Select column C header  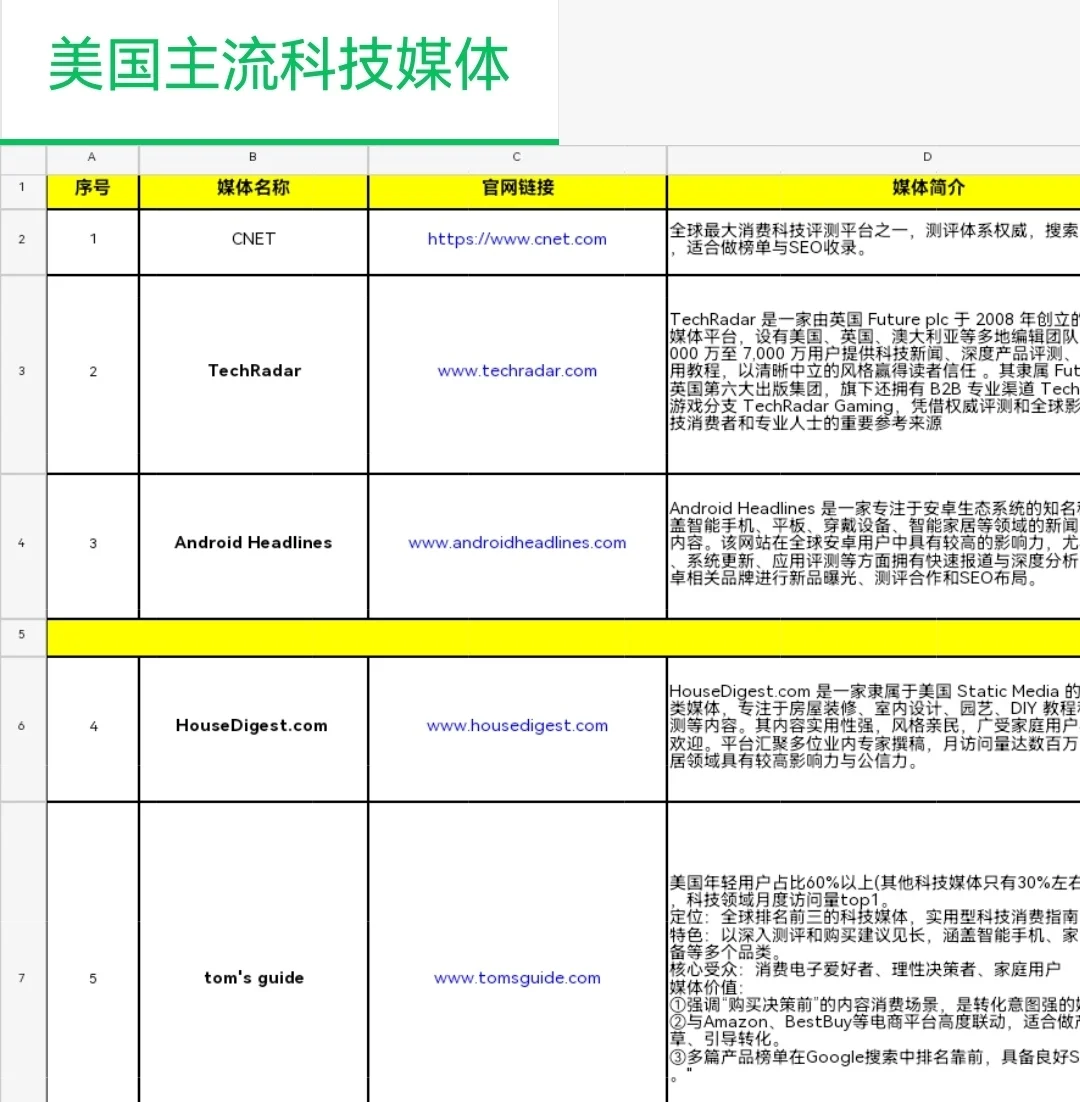(516, 157)
